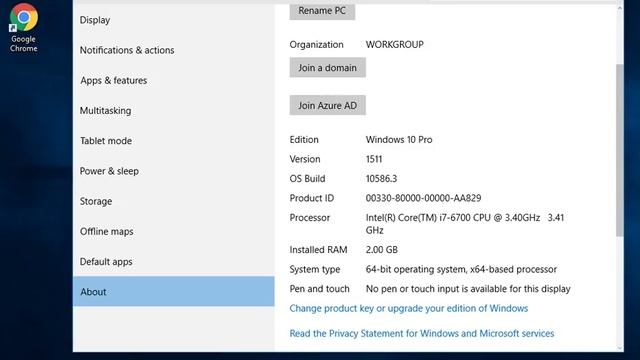This screenshot has width=640, height=360.
Task: Click the scrollbar up arrow
Action: click(620, 9)
